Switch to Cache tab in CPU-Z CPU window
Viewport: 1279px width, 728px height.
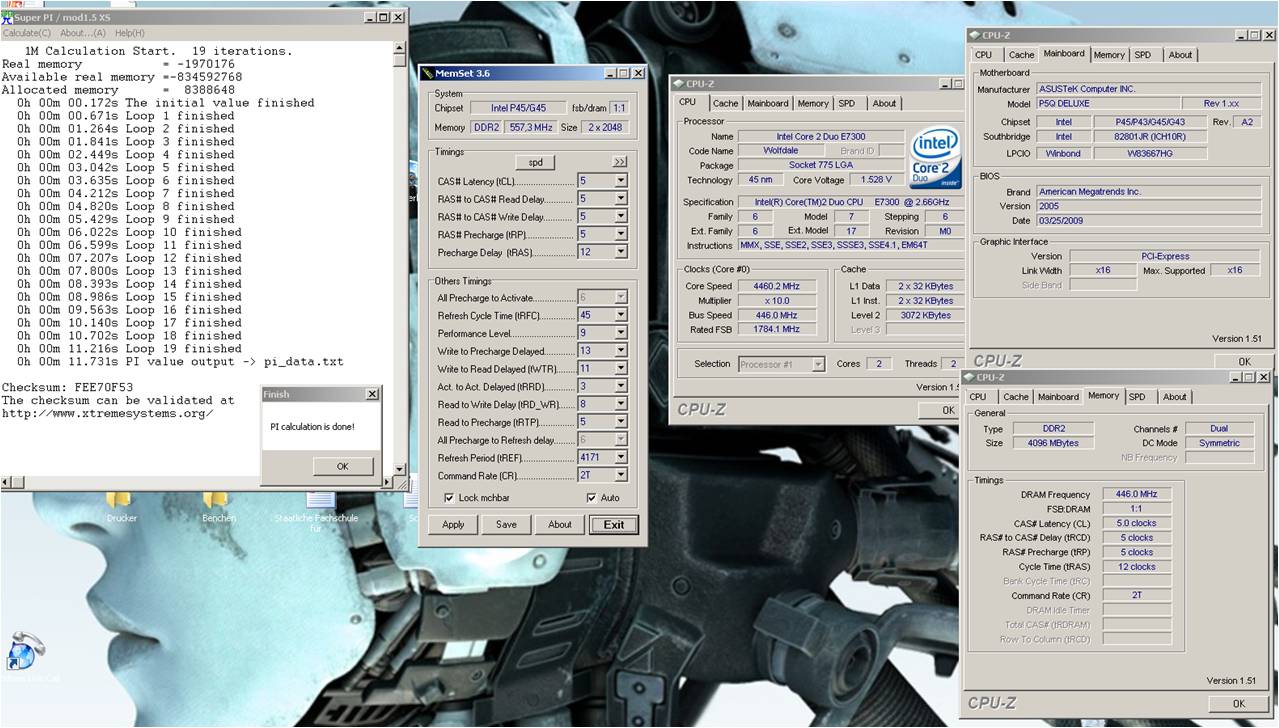tap(726, 103)
